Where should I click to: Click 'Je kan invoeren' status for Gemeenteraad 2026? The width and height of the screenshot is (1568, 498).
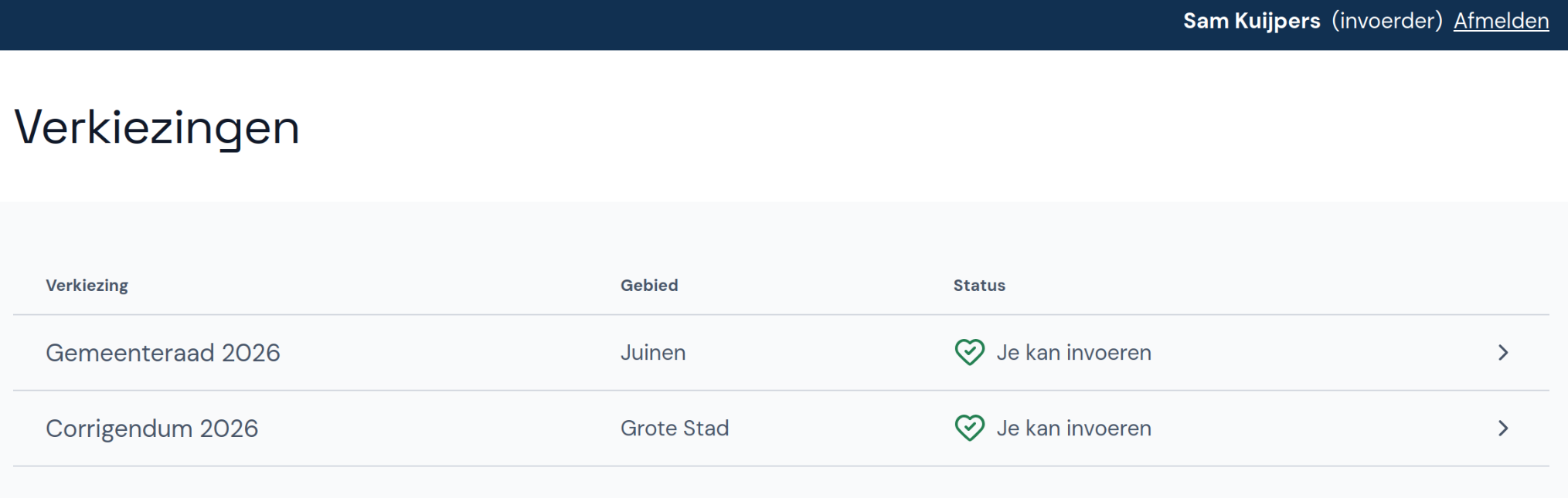point(1074,352)
